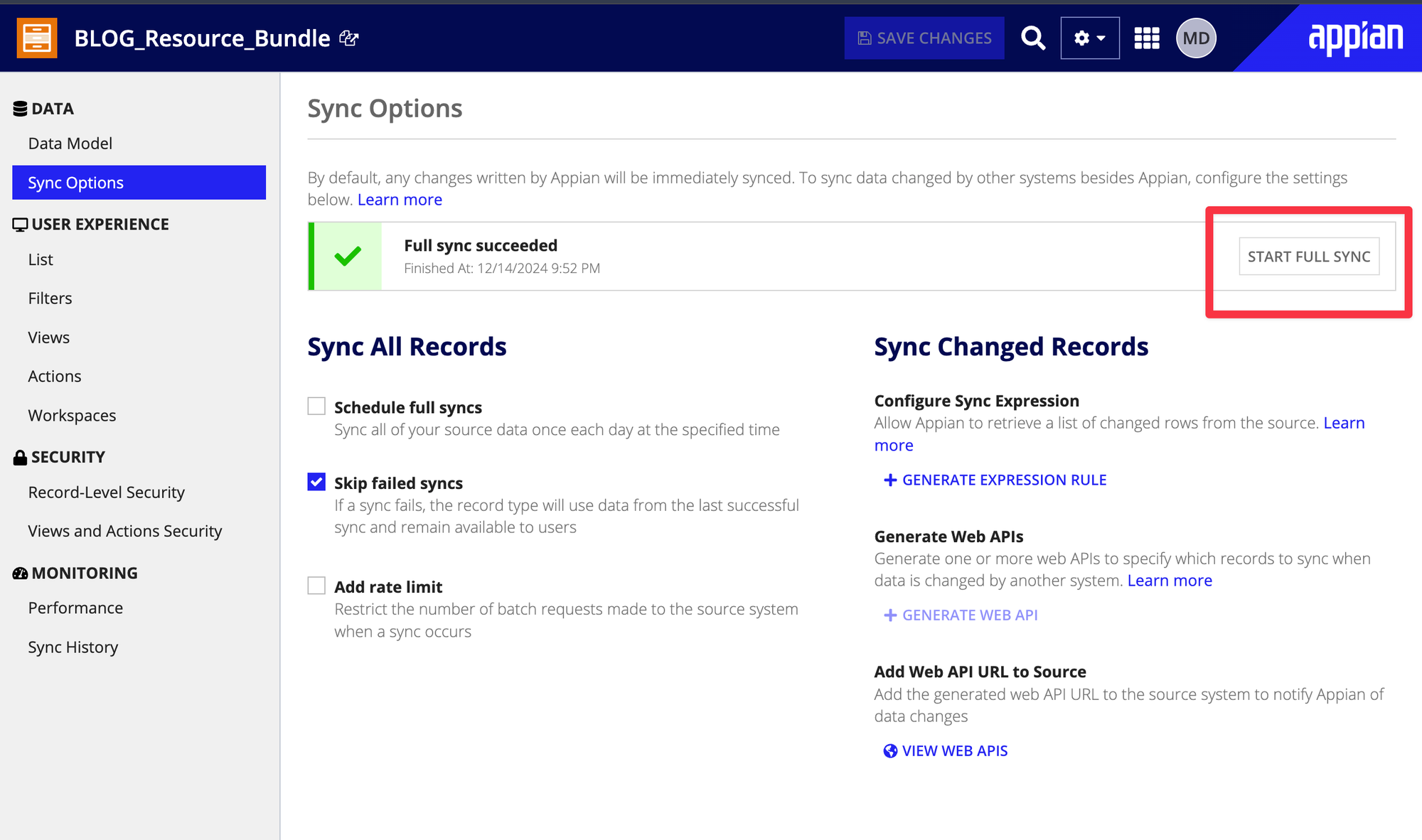1422x840 pixels.
Task: Open Record-Level Security settings
Action: point(107,492)
